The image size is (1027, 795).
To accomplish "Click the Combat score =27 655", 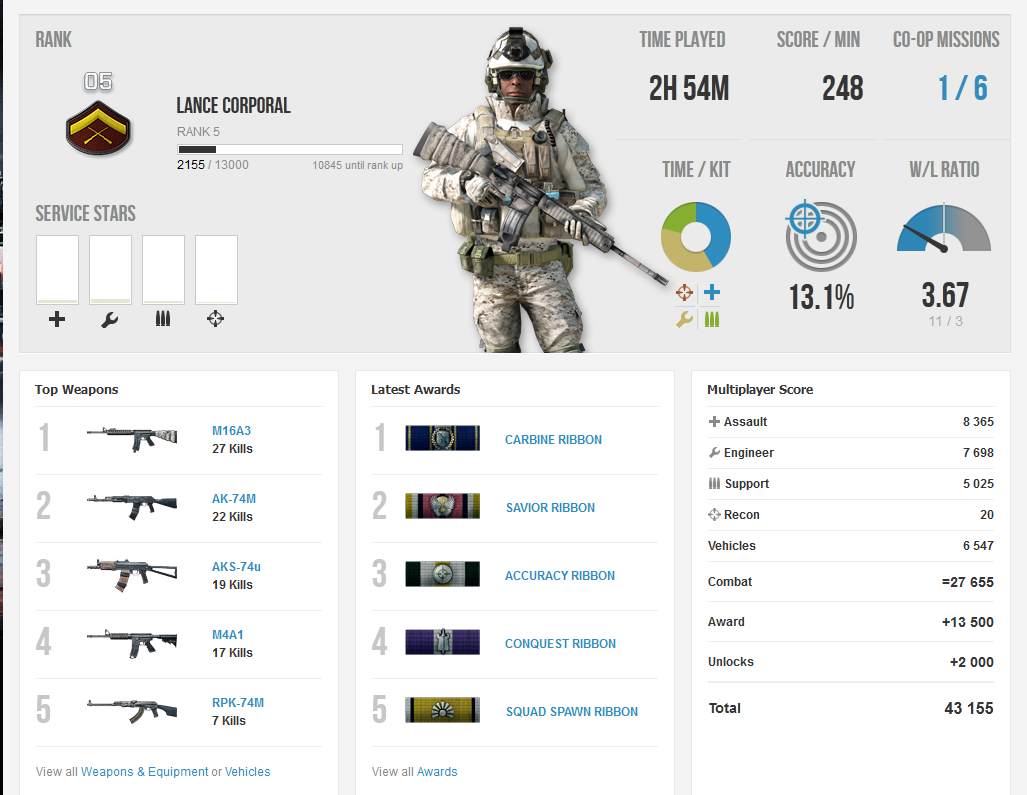I will click(x=967, y=583).
